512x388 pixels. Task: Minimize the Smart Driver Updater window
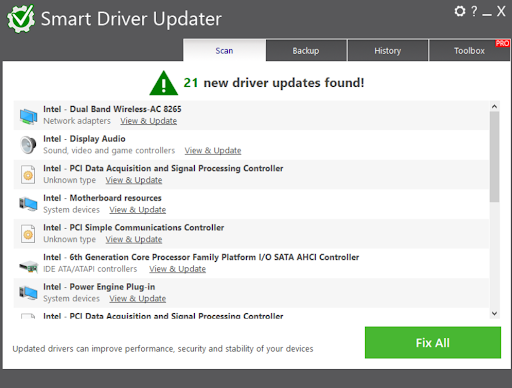487,13
